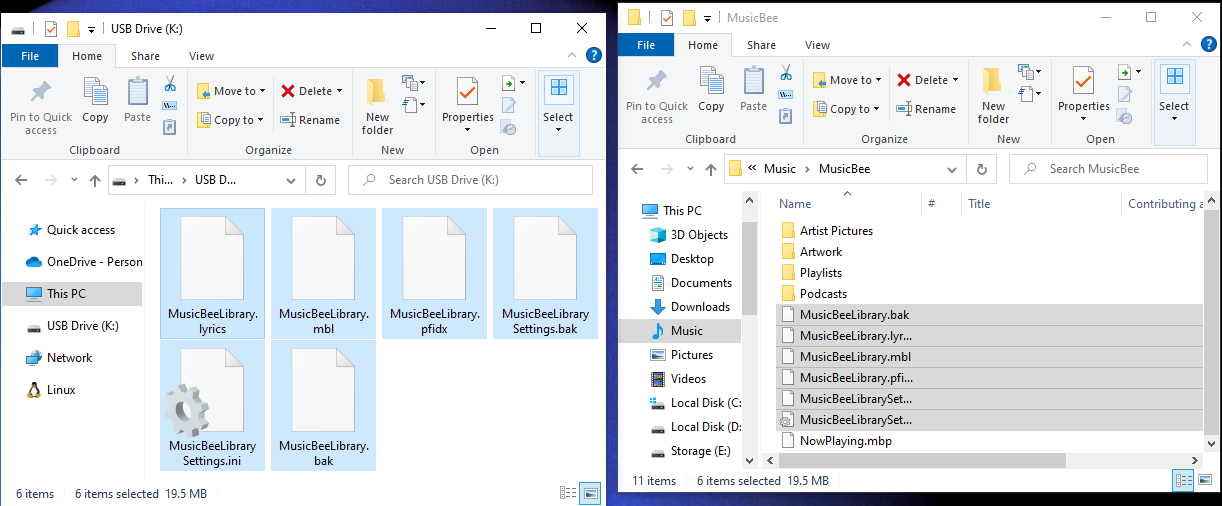Screen dimensions: 1222x506
Task: Click the Copy icon in MusicBee window
Action: (x=711, y=82)
